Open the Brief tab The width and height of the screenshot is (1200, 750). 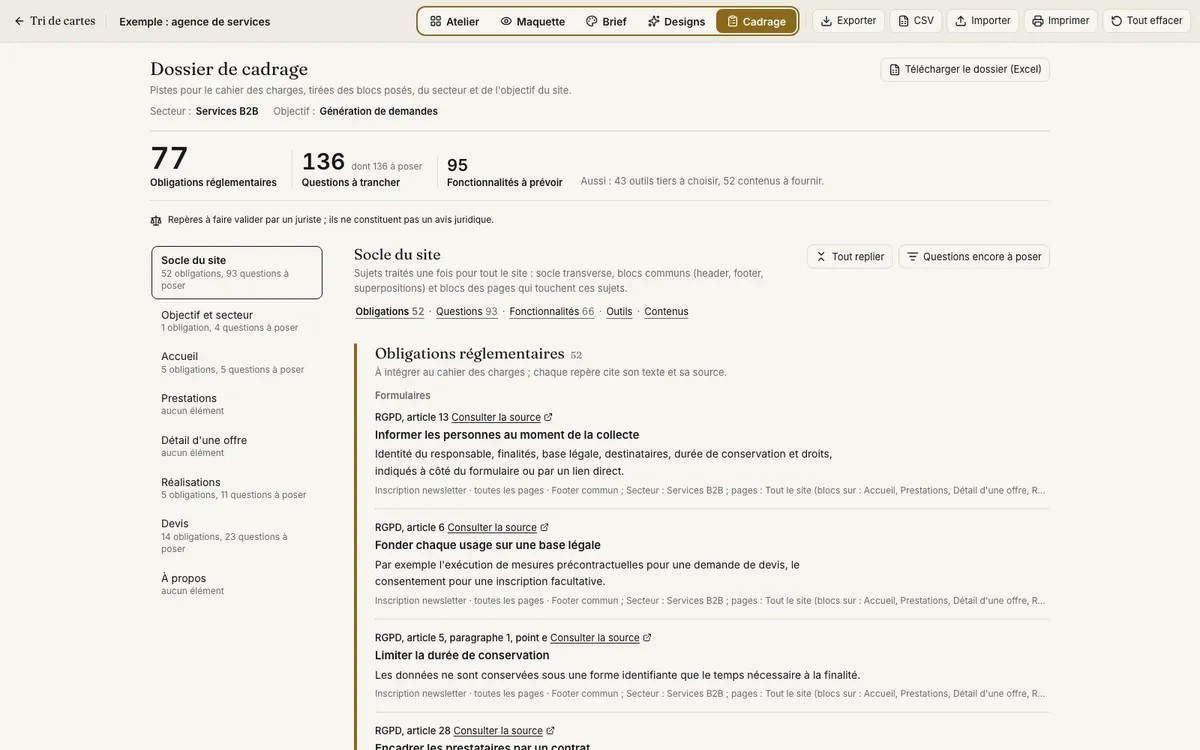click(606, 21)
